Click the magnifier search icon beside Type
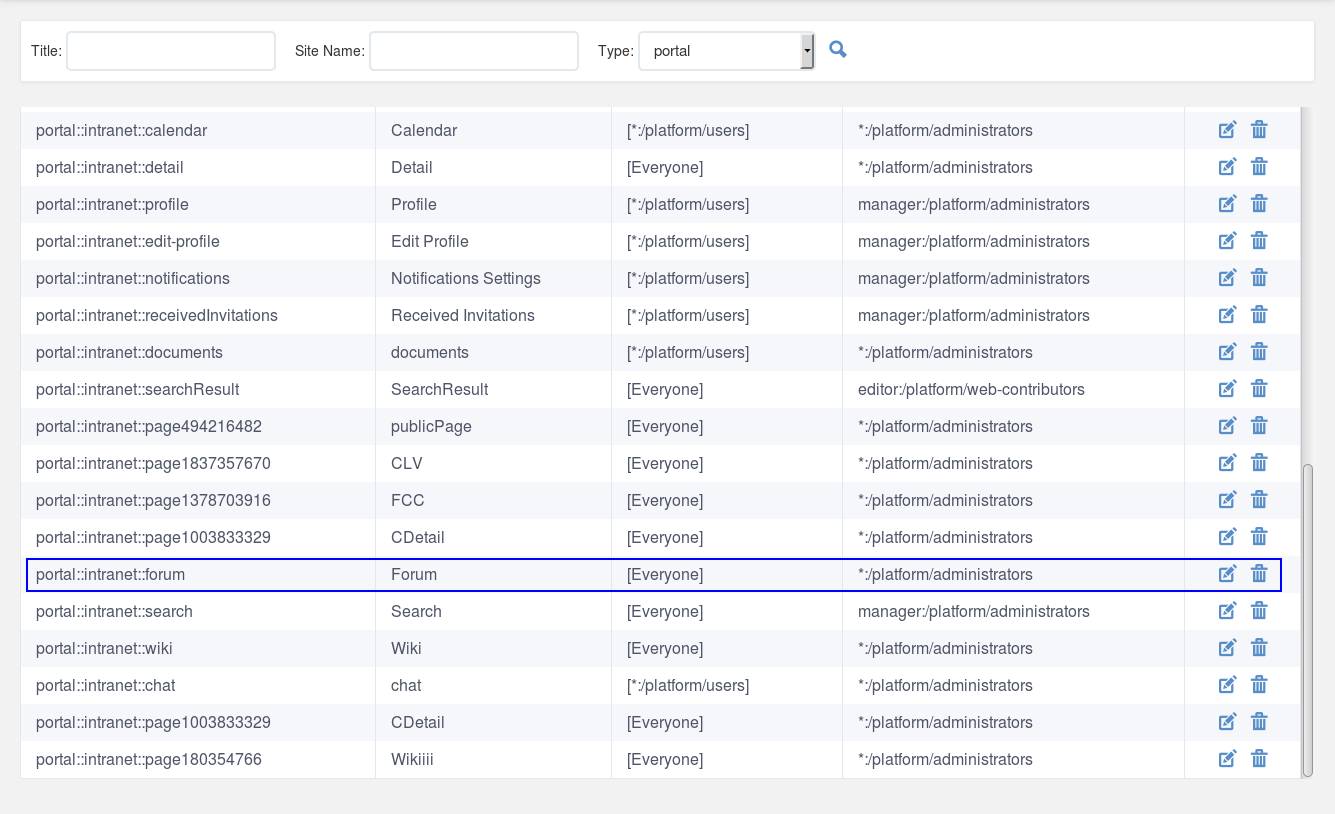This screenshot has height=814, width=1335. point(838,49)
